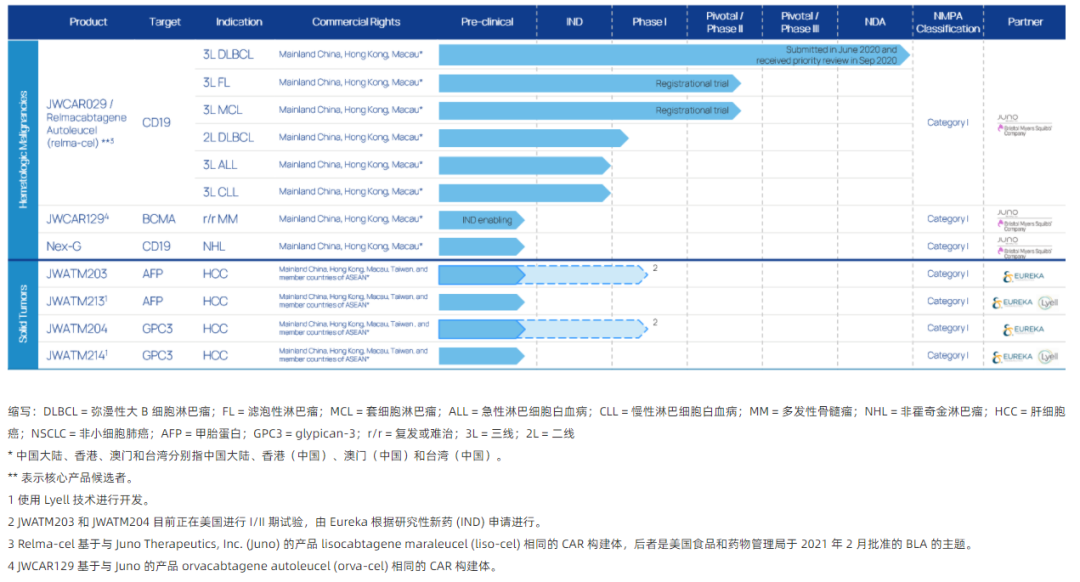This screenshot has width=1080, height=582.
Task: Select the Hematologic Malignancies side label
Action: pyautogui.click(x=23, y=149)
